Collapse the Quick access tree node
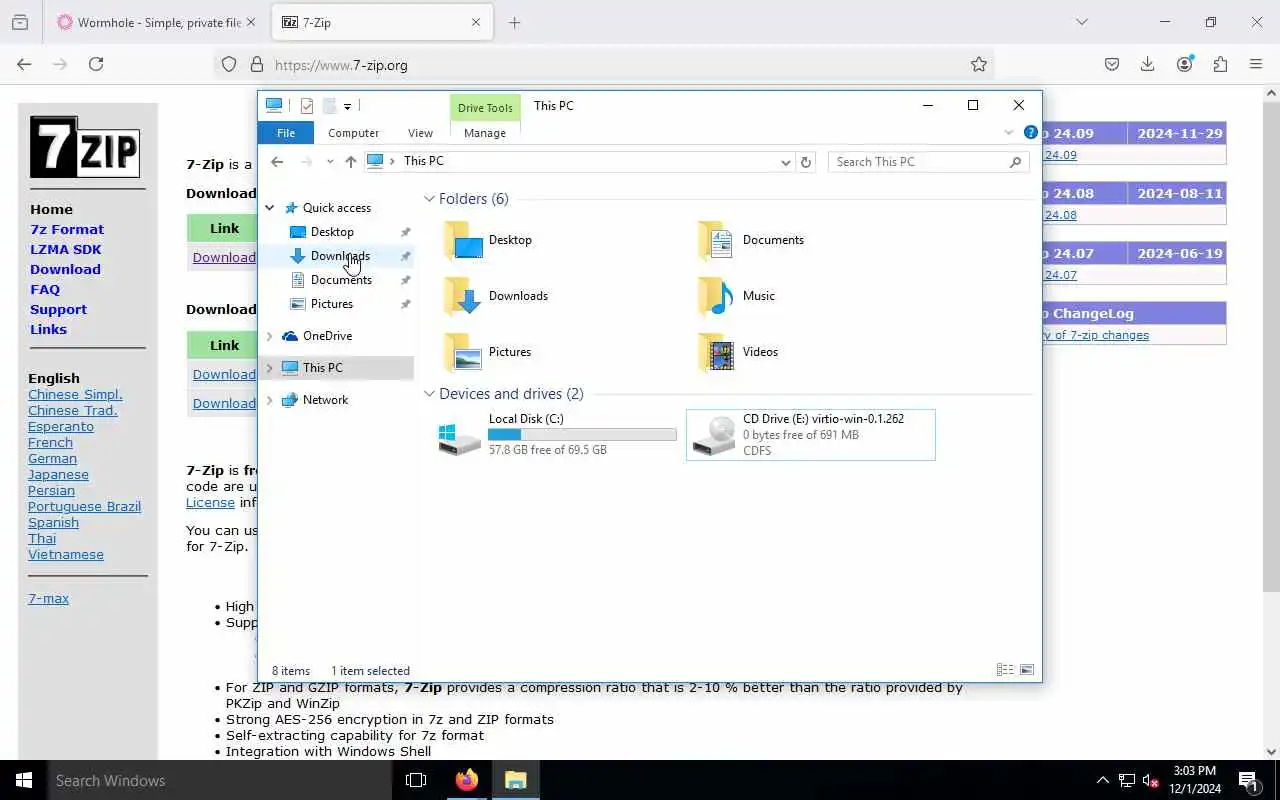 269,208
